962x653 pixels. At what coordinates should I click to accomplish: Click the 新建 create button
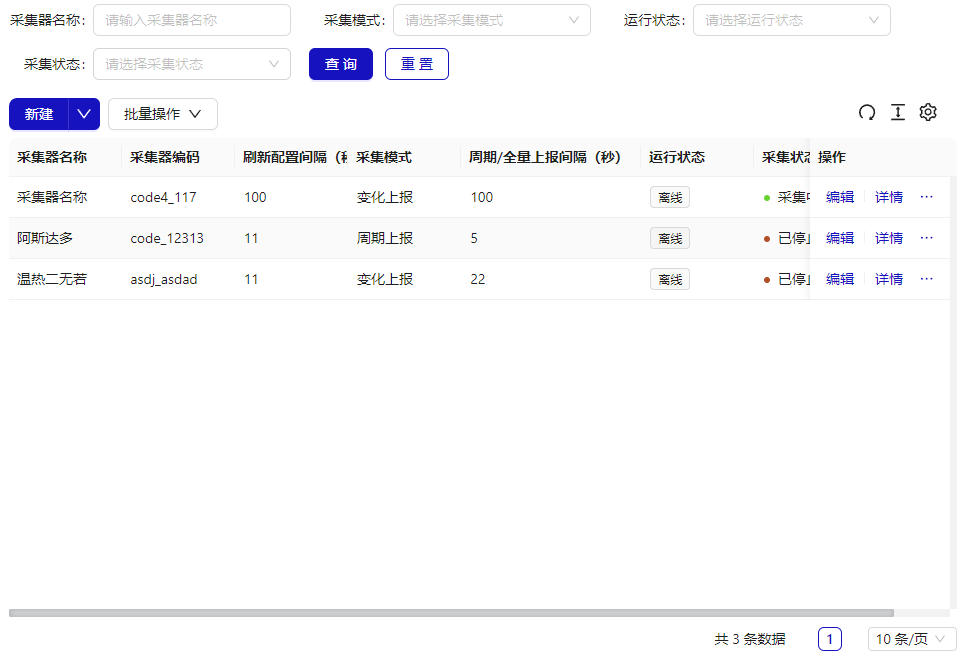pyautogui.click(x=39, y=114)
